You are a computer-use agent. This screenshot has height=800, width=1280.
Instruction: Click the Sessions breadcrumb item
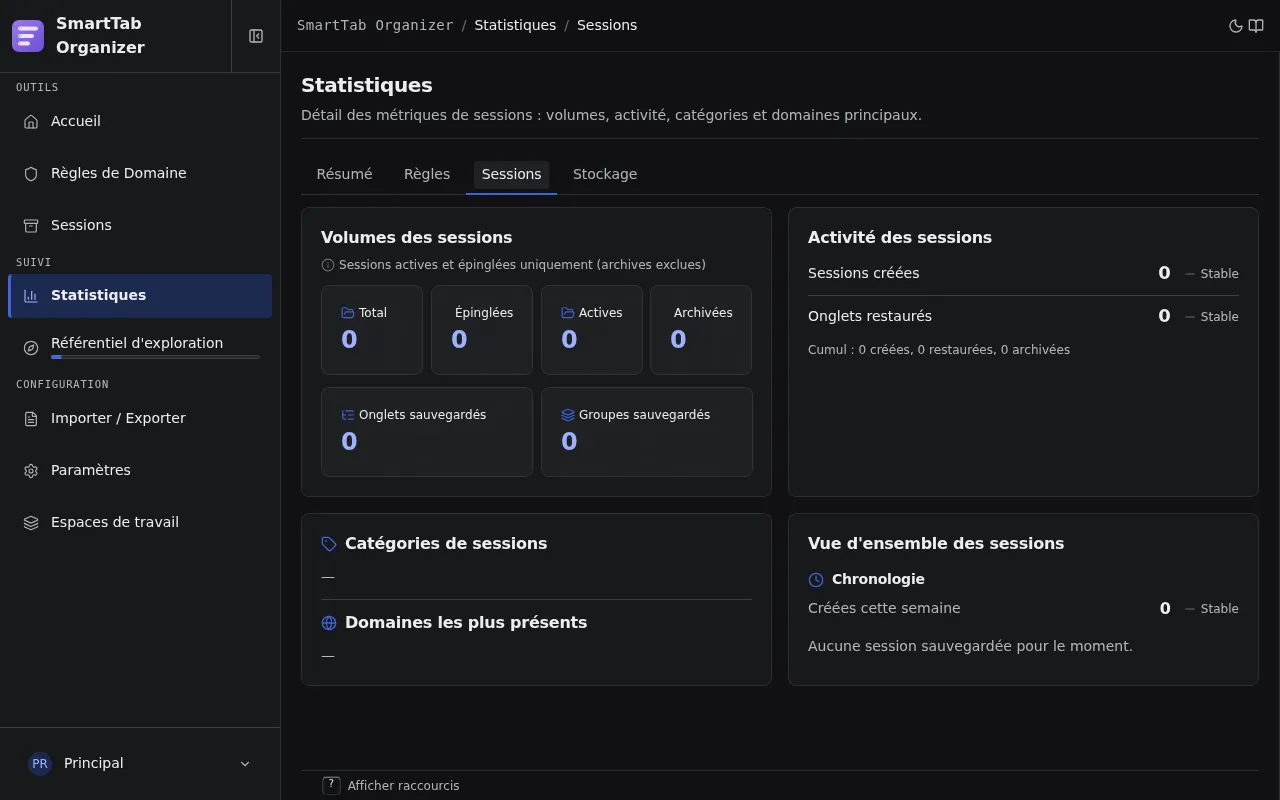coord(607,25)
